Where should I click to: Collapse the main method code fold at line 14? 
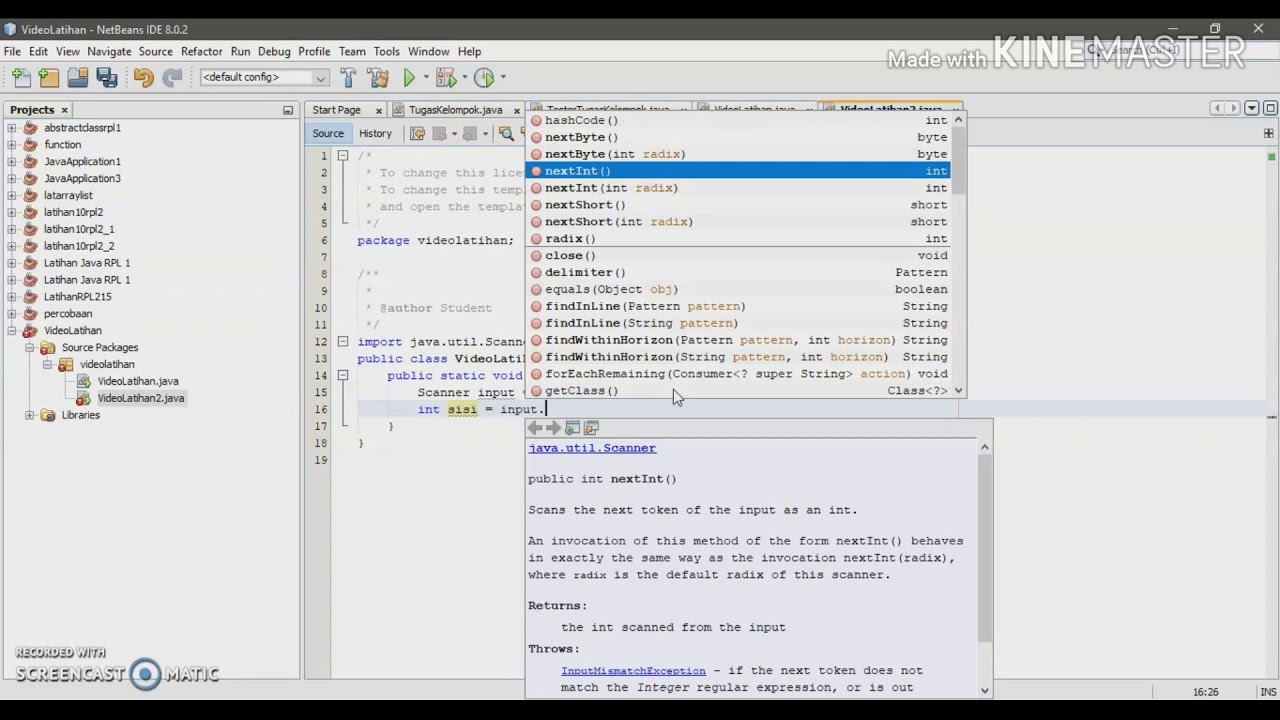pos(342,376)
